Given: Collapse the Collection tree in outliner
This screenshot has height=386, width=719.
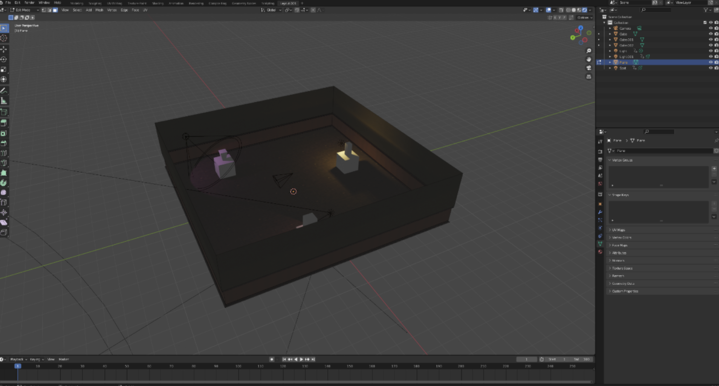Looking at the screenshot, I should click(x=605, y=22).
